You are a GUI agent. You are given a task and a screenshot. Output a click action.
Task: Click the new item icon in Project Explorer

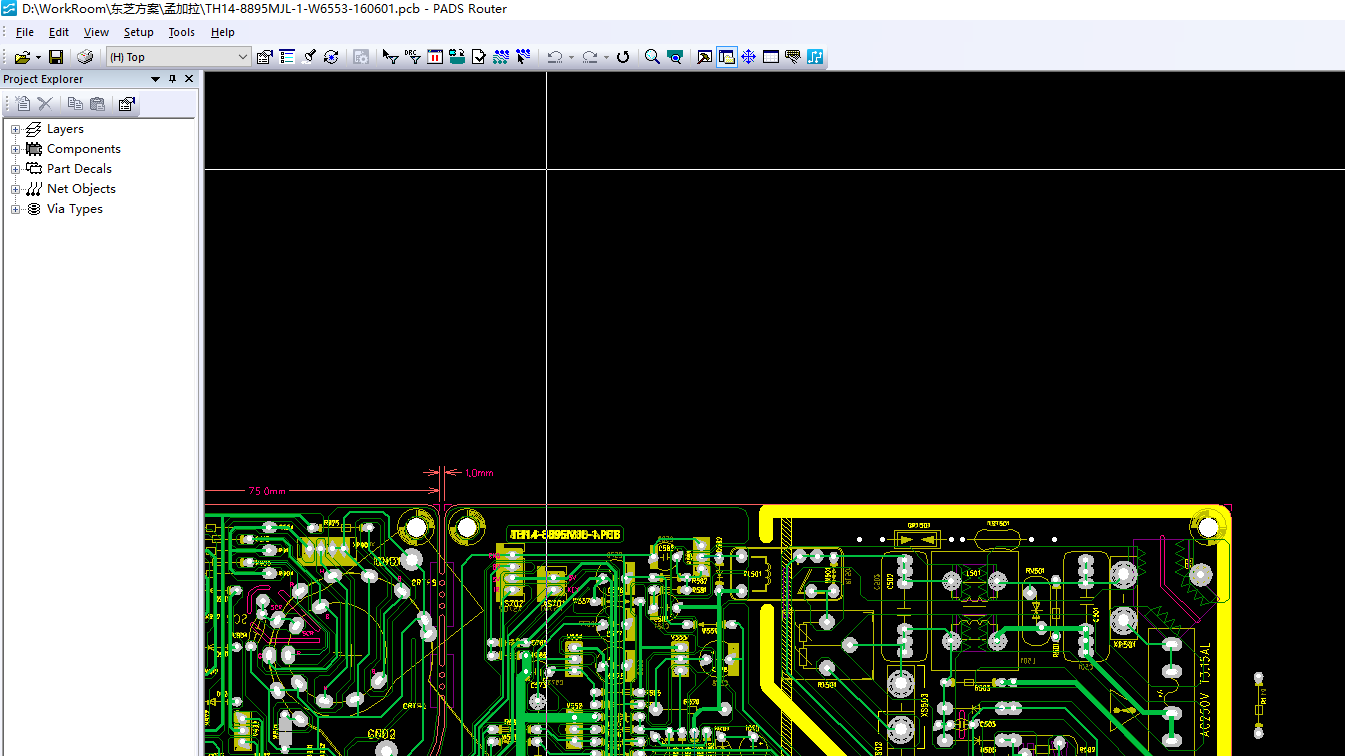[23, 103]
